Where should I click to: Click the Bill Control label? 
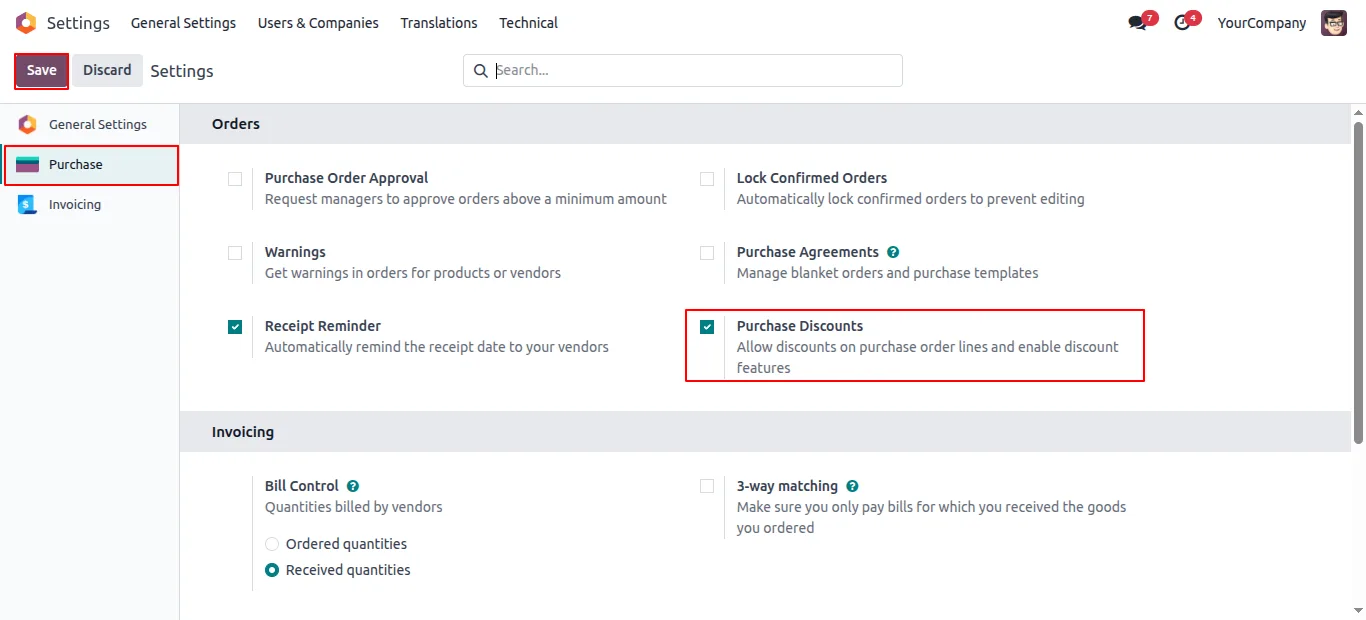302,486
